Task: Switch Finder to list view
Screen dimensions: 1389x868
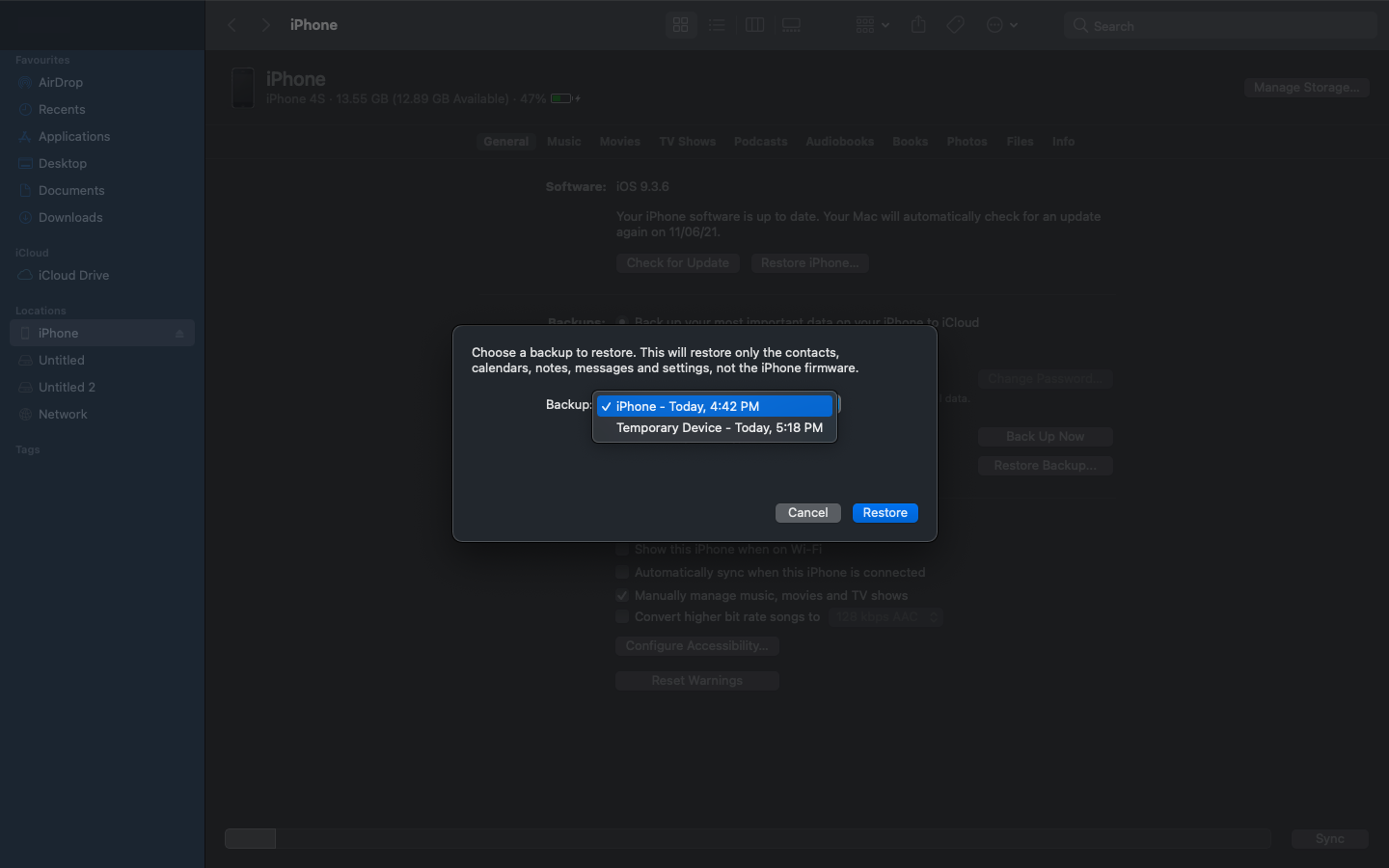Action: tap(717, 25)
